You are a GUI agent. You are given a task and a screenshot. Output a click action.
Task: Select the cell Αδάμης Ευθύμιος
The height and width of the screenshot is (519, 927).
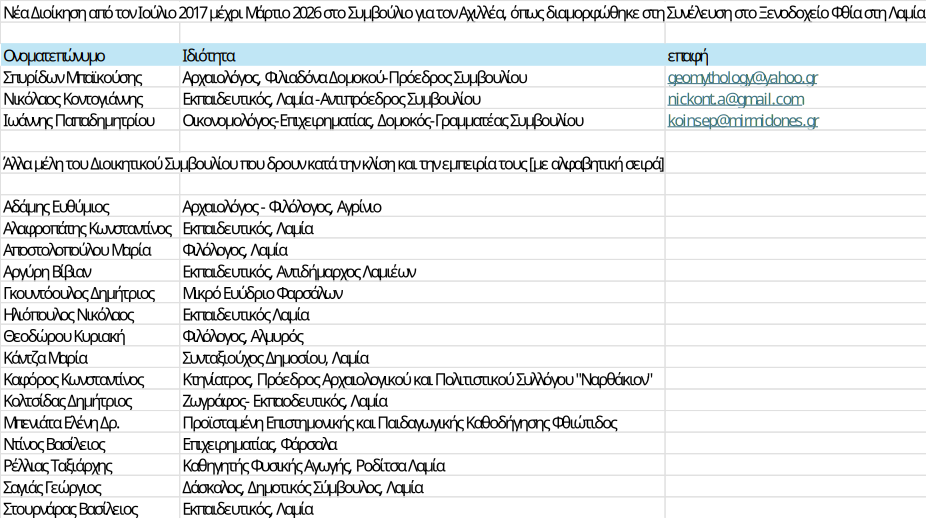pos(90,207)
